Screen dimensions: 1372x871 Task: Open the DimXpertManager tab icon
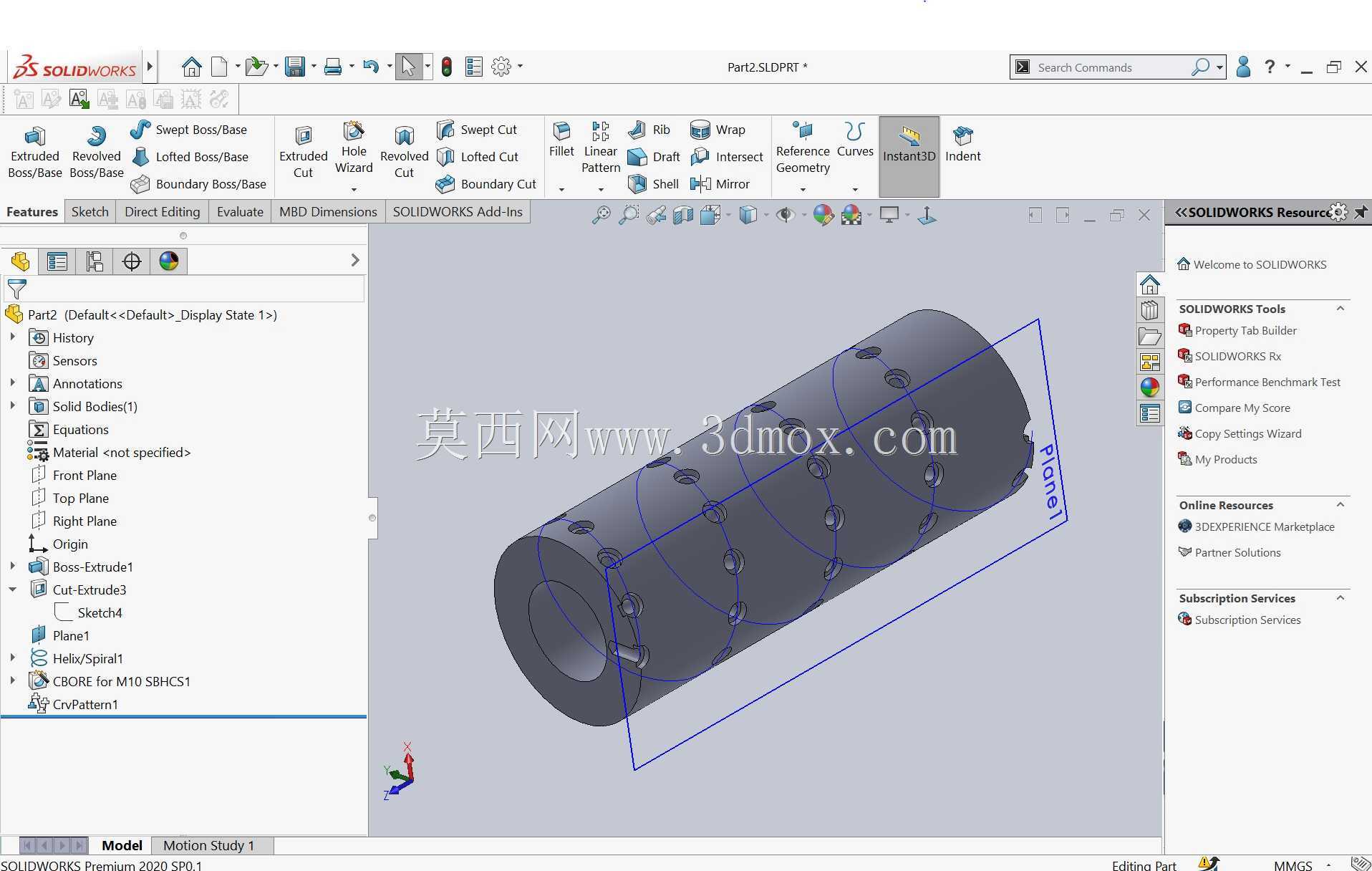(x=132, y=261)
